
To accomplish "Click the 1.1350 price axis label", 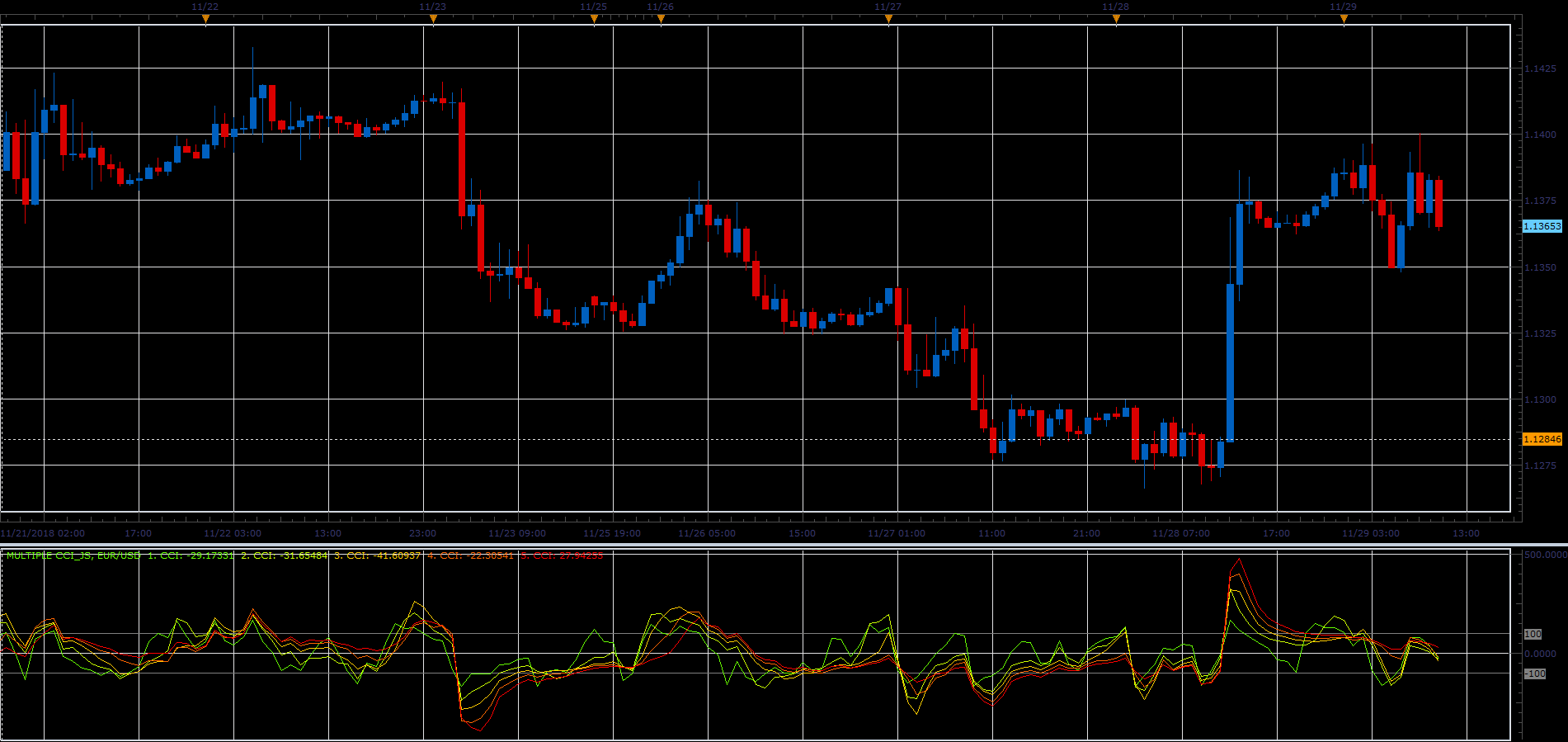I will [x=1540, y=267].
